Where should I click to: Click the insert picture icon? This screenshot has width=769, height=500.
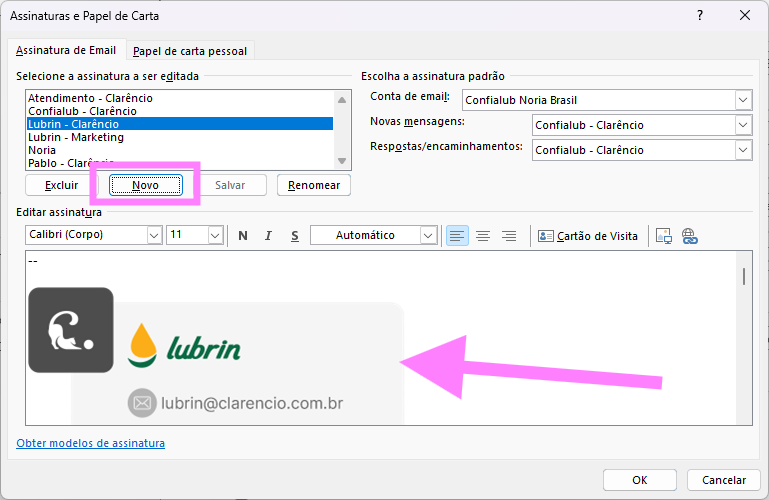[x=664, y=236]
